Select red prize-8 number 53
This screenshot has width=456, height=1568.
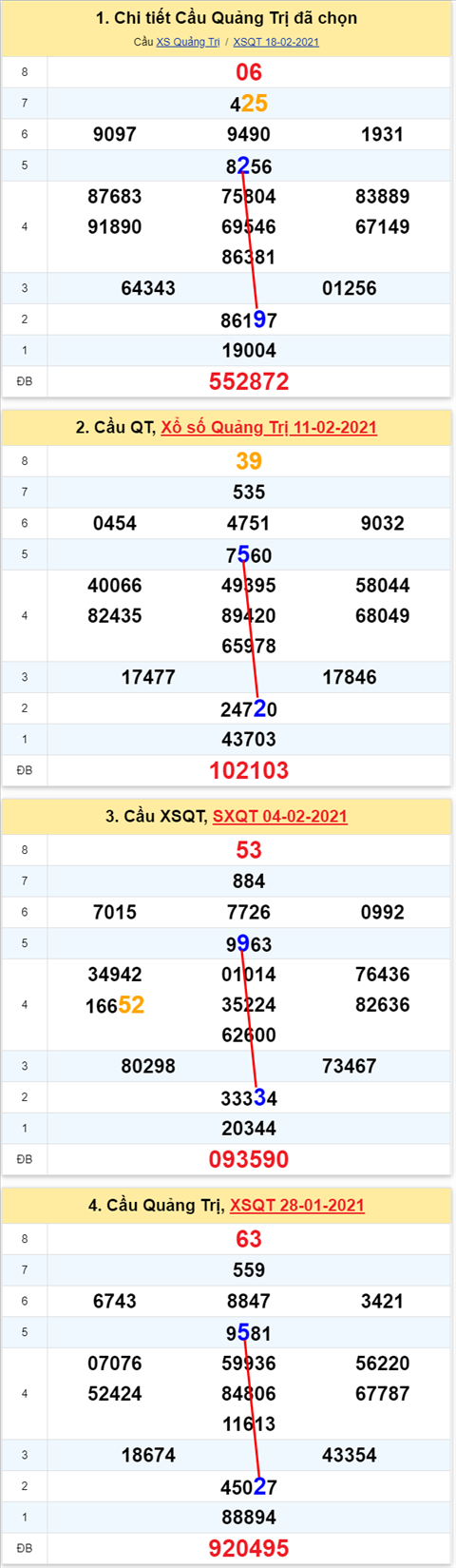[249, 850]
